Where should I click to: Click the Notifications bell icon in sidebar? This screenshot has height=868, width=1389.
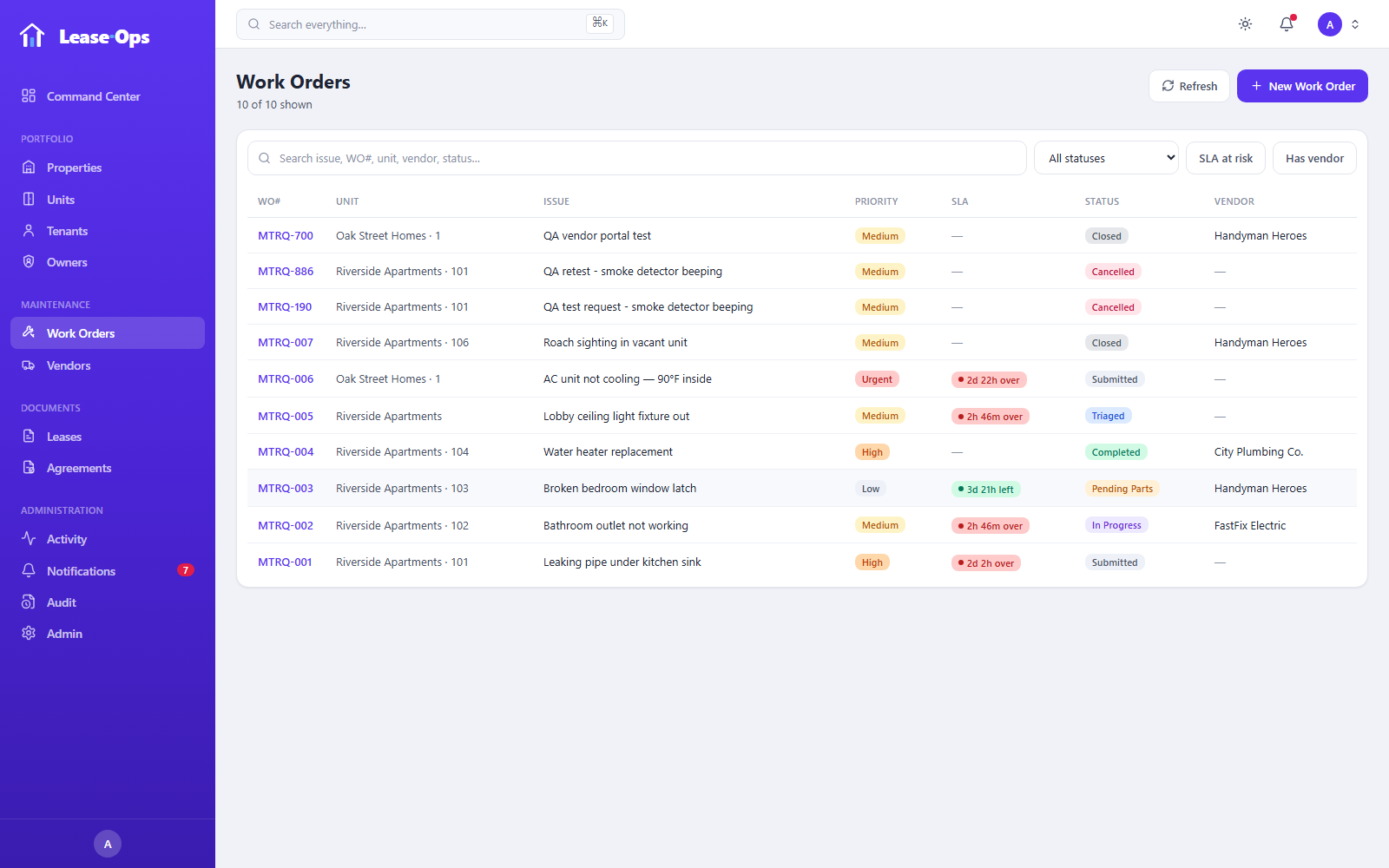coord(29,570)
